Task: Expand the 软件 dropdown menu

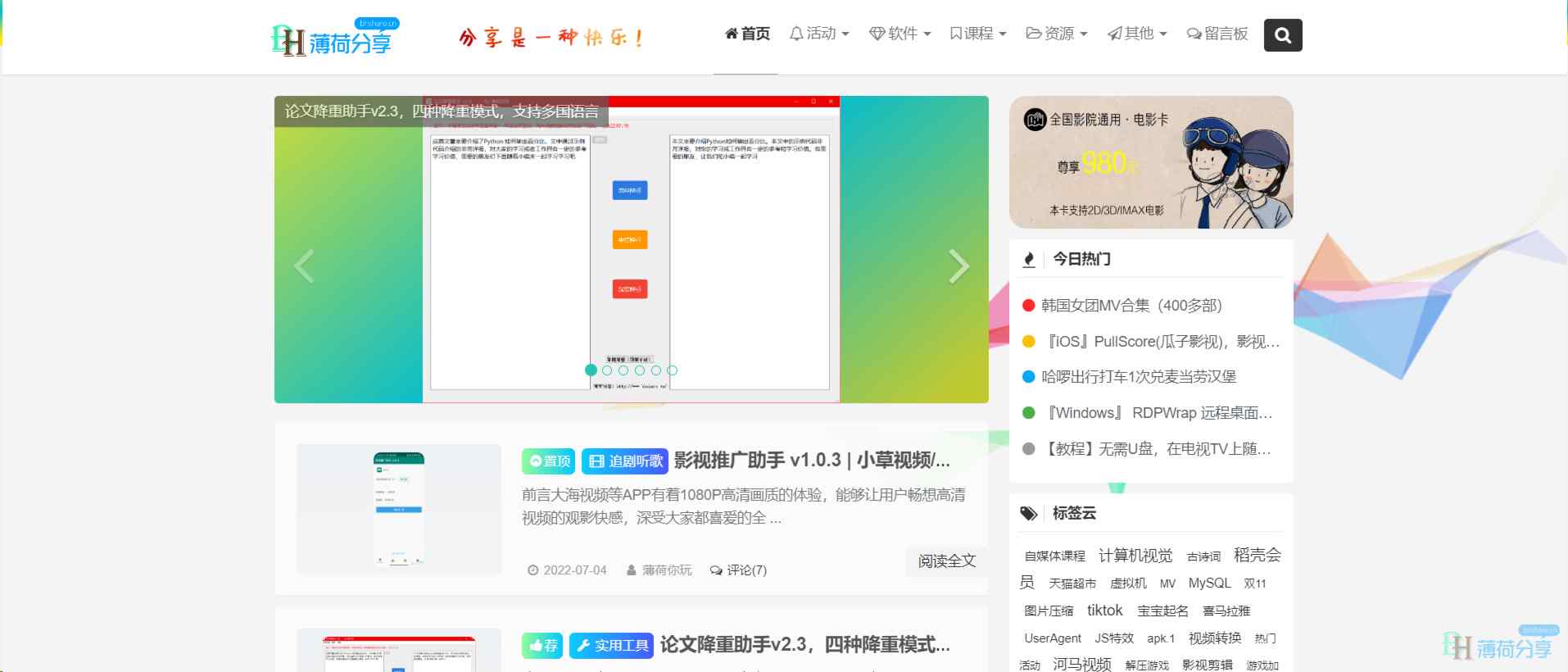Action: click(900, 34)
